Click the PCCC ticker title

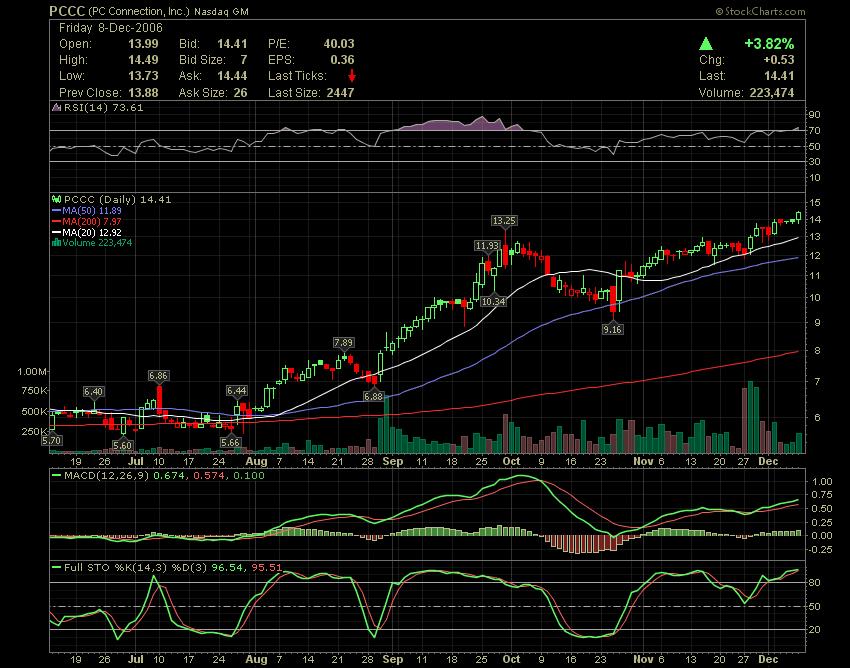pos(67,11)
